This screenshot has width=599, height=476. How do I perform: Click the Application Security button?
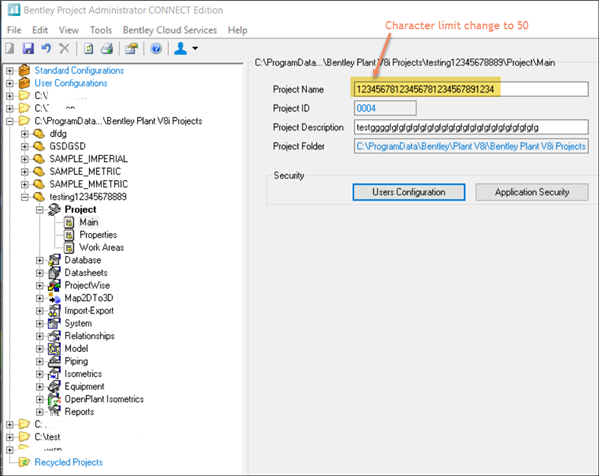tap(532, 192)
